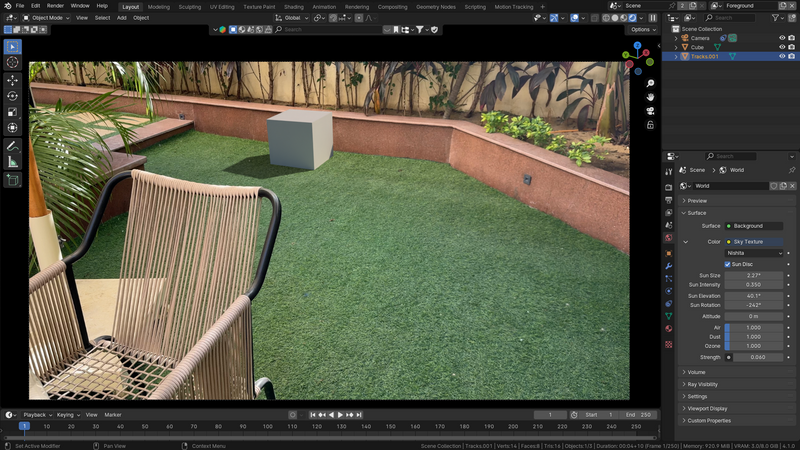Open the Modifiers wrench properties tab

point(668,266)
